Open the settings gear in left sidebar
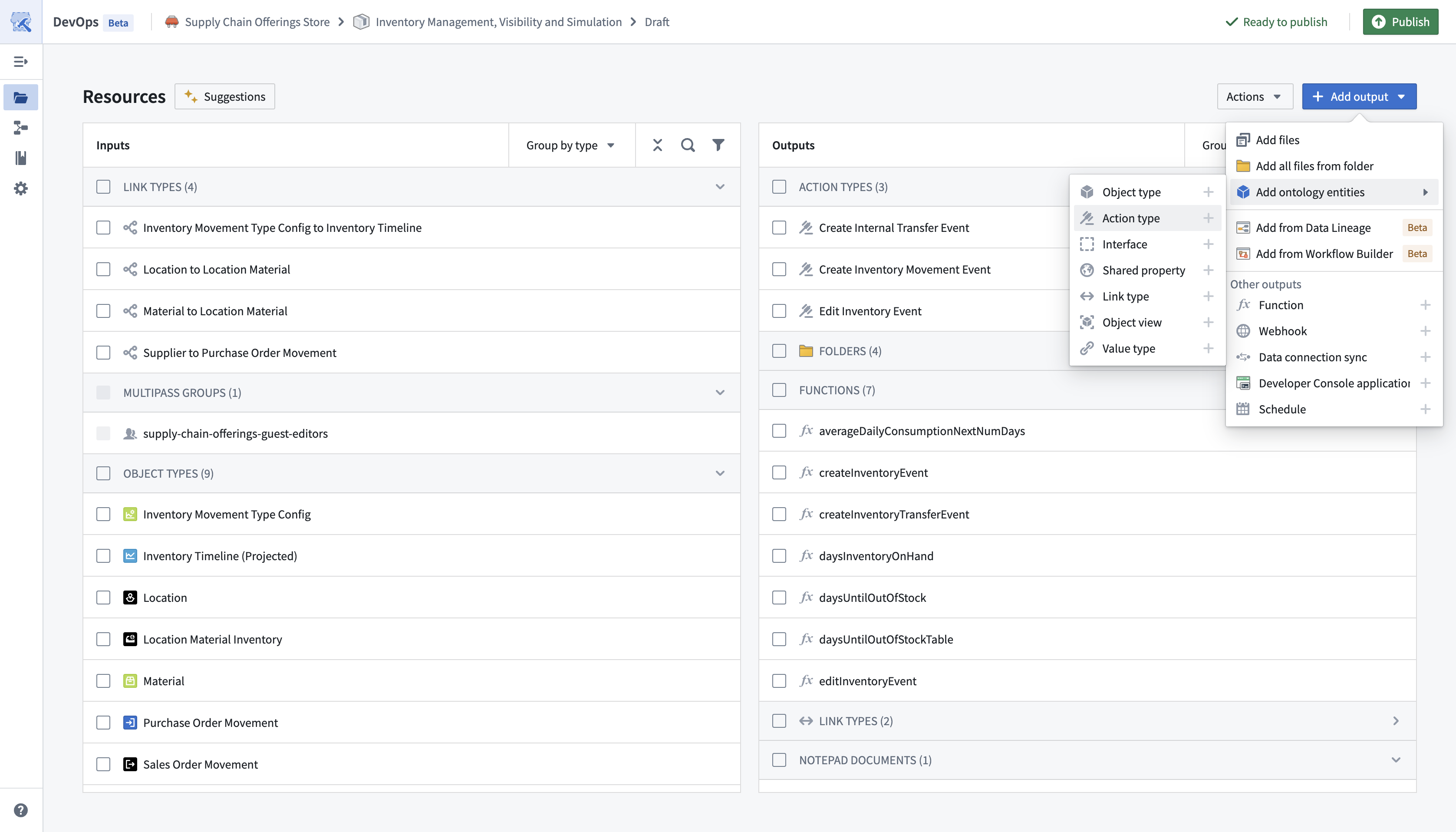Image resolution: width=1456 pixels, height=832 pixels. [x=20, y=188]
